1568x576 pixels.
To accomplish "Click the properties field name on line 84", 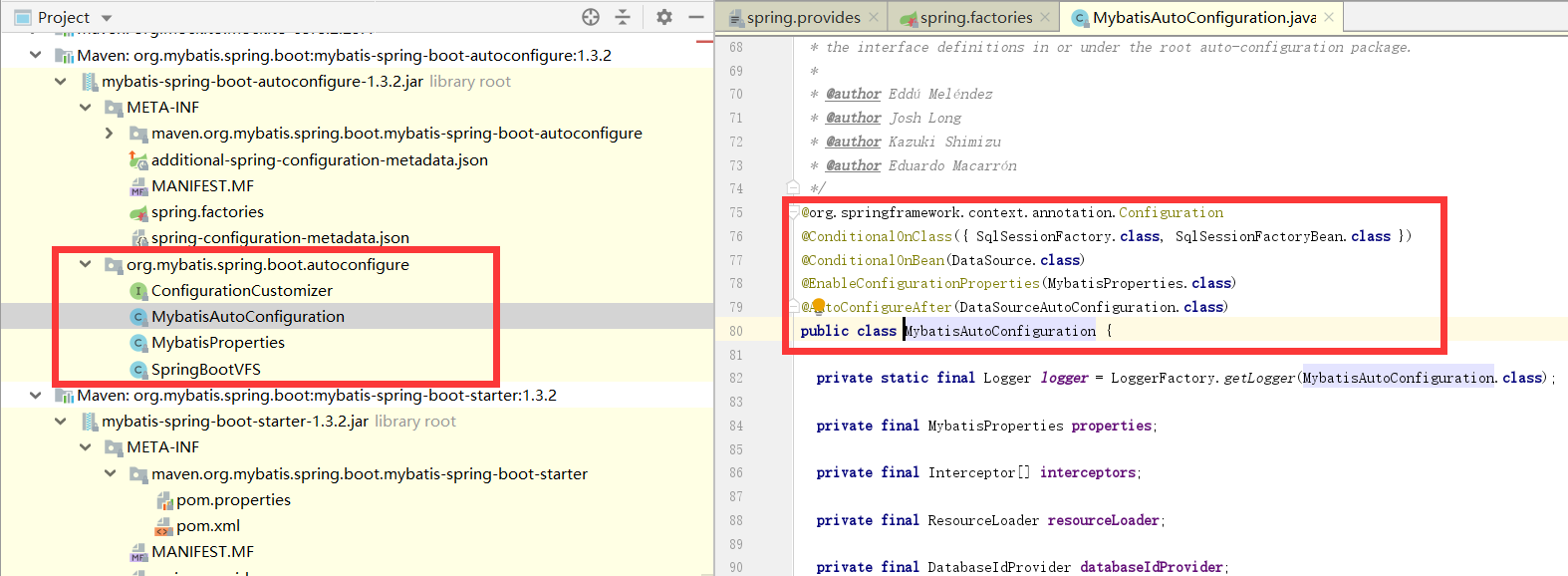I will tap(1112, 426).
